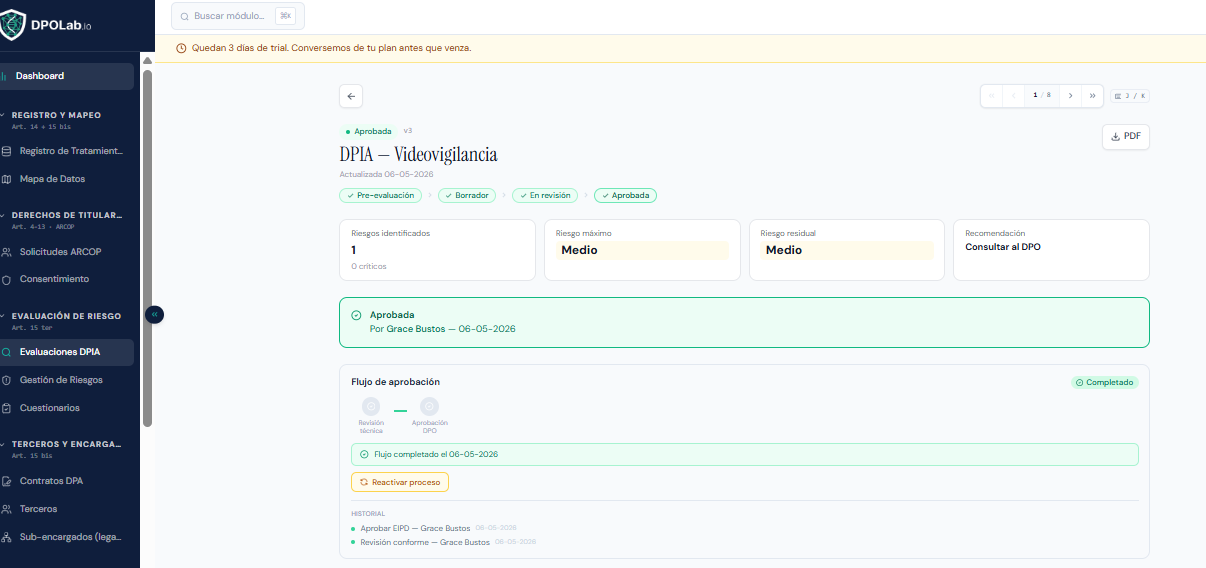The width and height of the screenshot is (1206, 568).
Task: Open Gestión de Riesgos page
Action: 66,380
